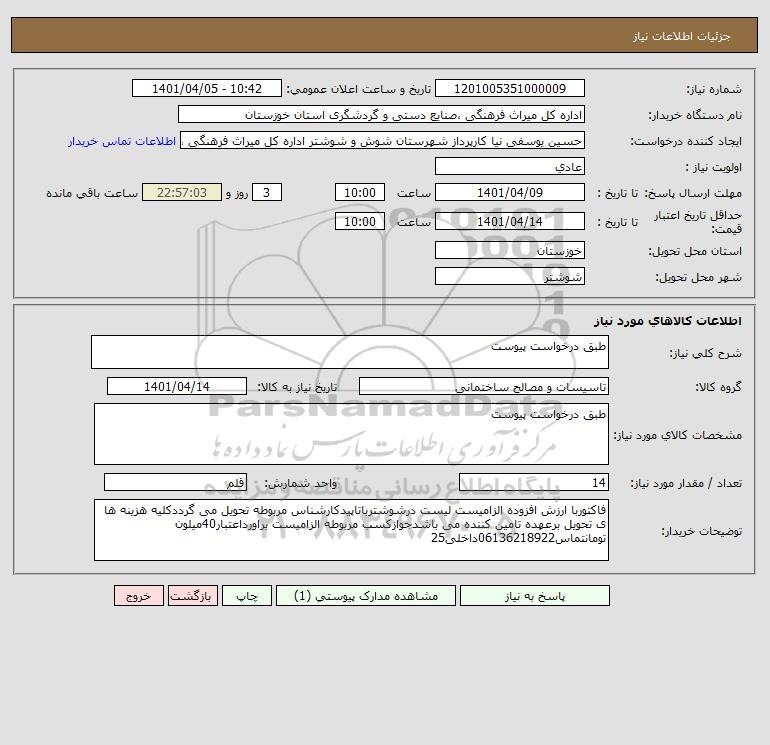Click the delivery city field شوشتر
This screenshot has height=745, width=770.
(510, 276)
